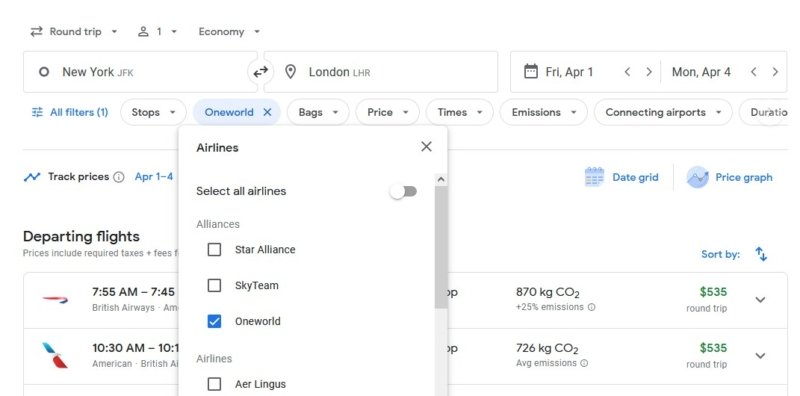The image size is (800, 396).
Task: Click the SkyTeam label
Action: tap(257, 285)
